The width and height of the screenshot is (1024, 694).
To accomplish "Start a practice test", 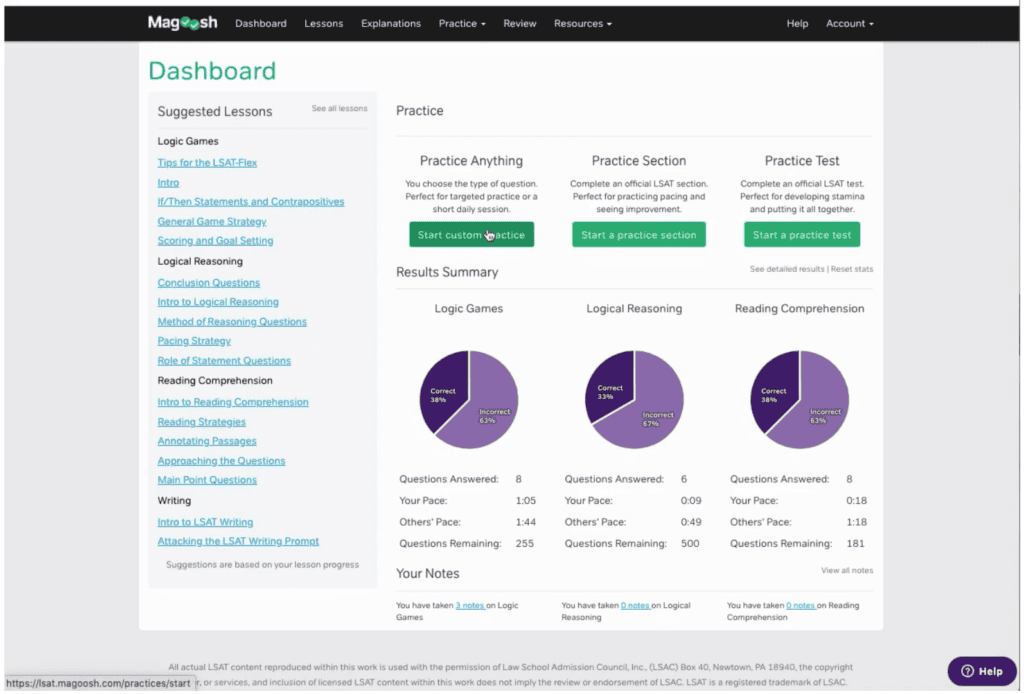I will [801, 234].
